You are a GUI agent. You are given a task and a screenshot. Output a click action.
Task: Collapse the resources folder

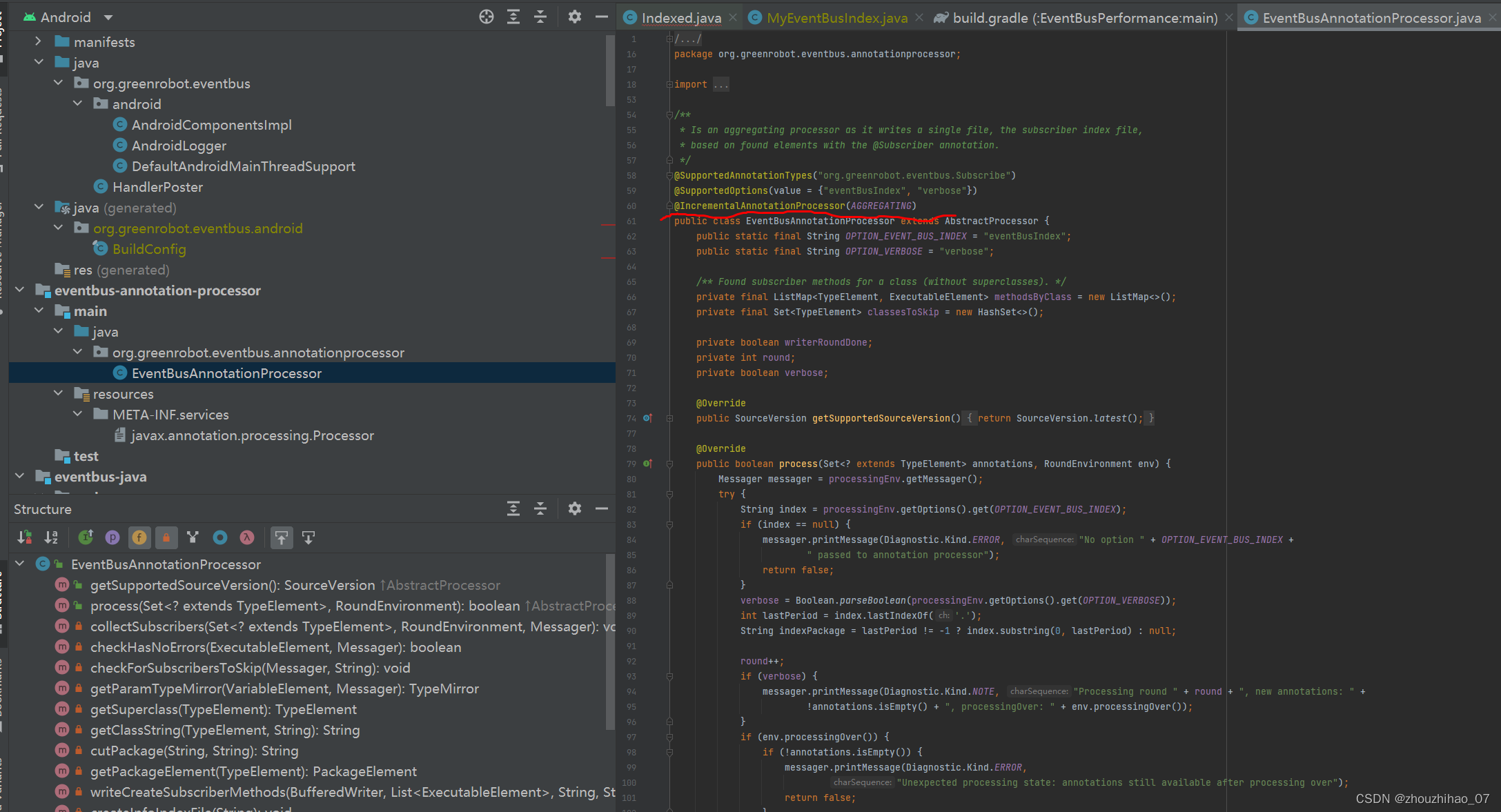(58, 394)
